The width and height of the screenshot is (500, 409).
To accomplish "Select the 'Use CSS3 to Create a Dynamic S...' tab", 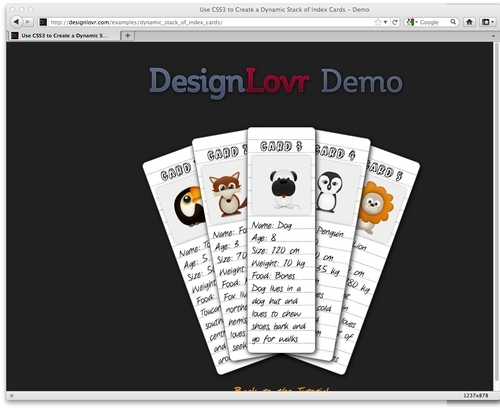I will [63, 35].
